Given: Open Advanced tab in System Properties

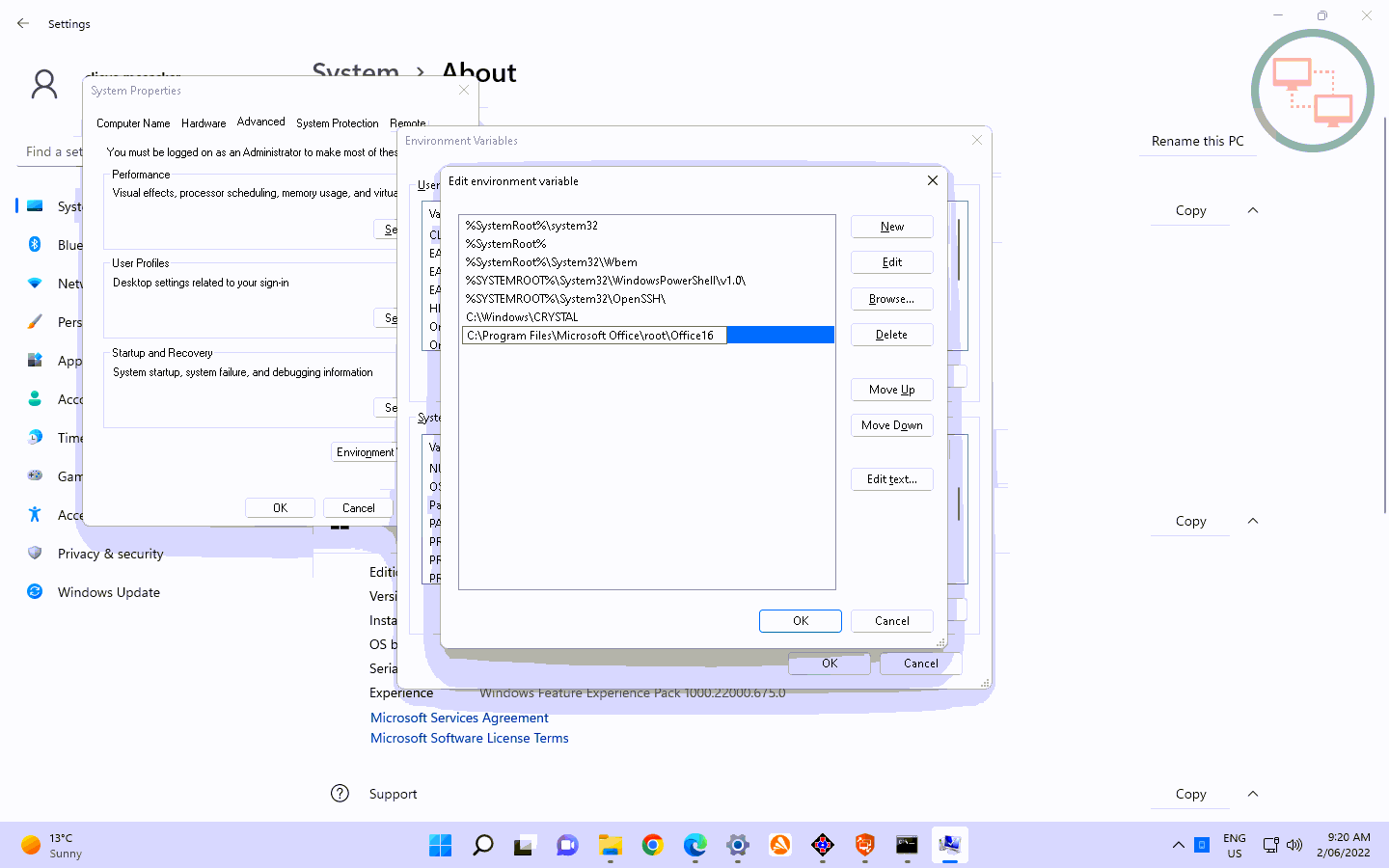Looking at the screenshot, I should click(x=260, y=122).
